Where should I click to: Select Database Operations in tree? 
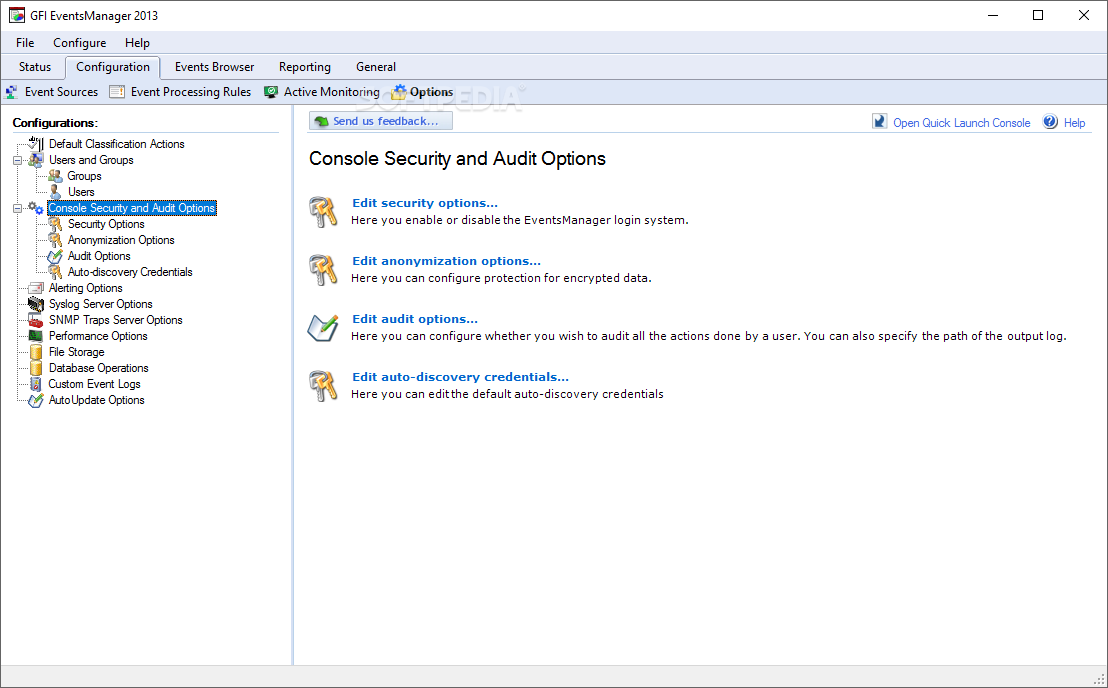(98, 368)
